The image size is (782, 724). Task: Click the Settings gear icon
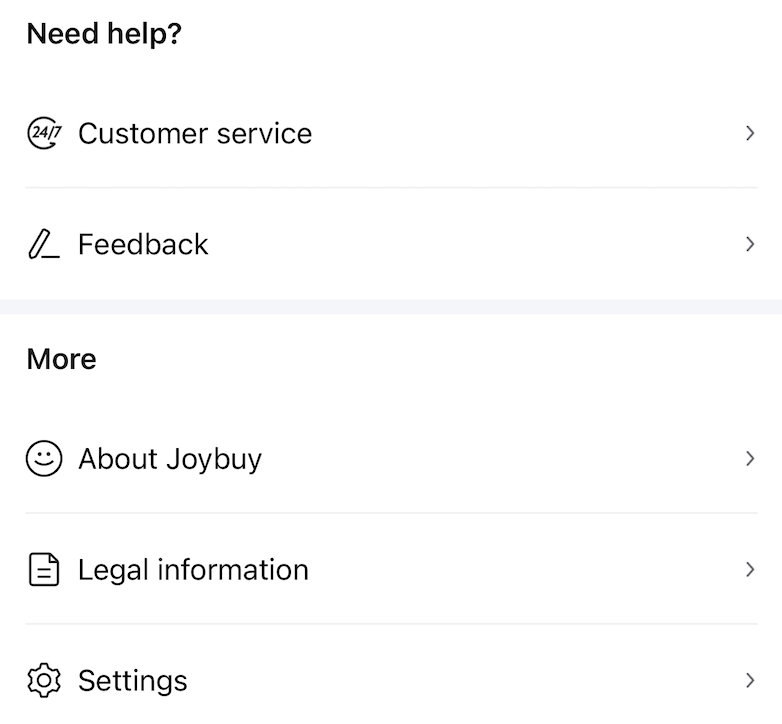click(44, 681)
